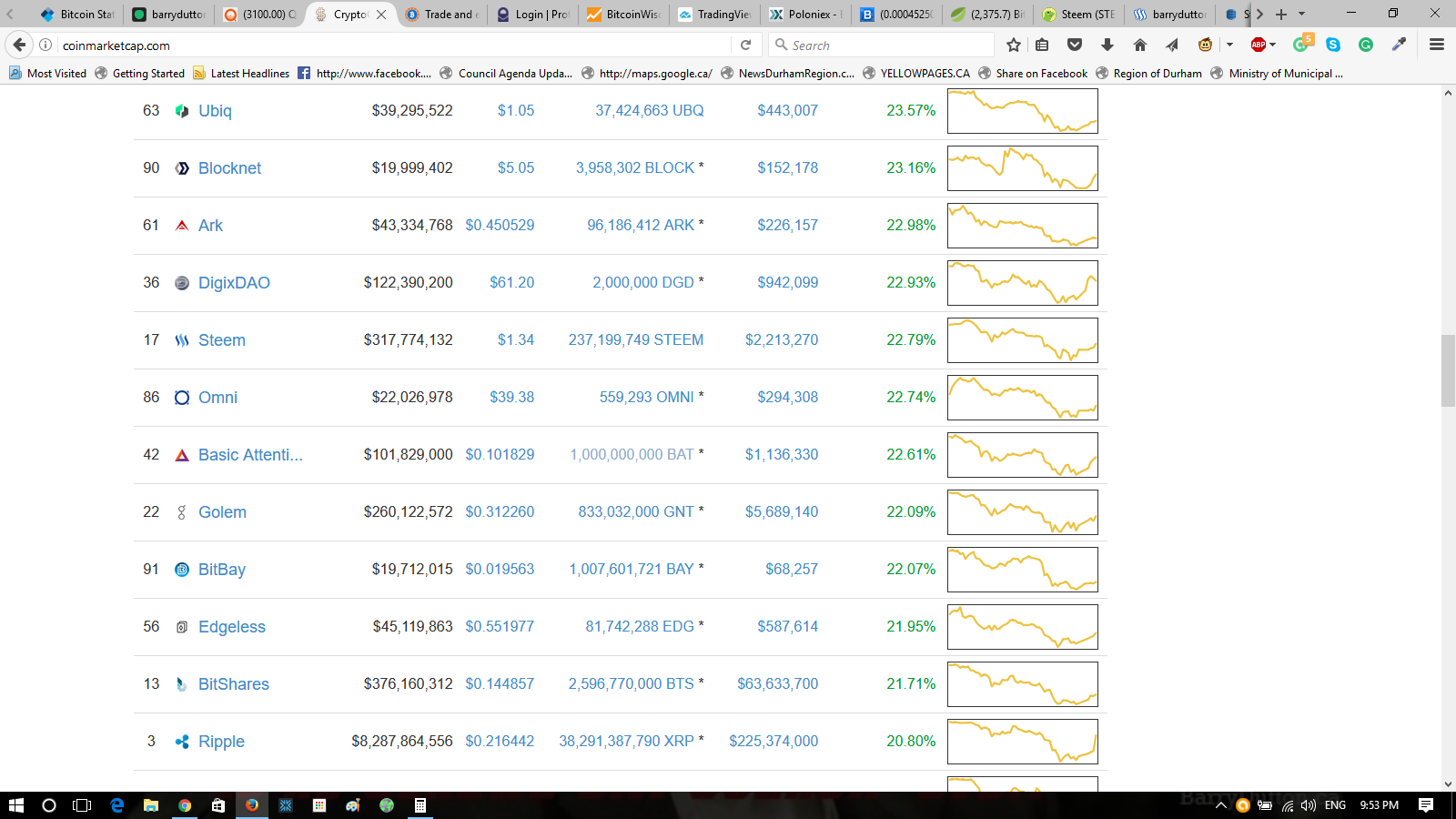Click the Blocknet coin logo icon
This screenshot has height=819, width=1456.
(182, 168)
